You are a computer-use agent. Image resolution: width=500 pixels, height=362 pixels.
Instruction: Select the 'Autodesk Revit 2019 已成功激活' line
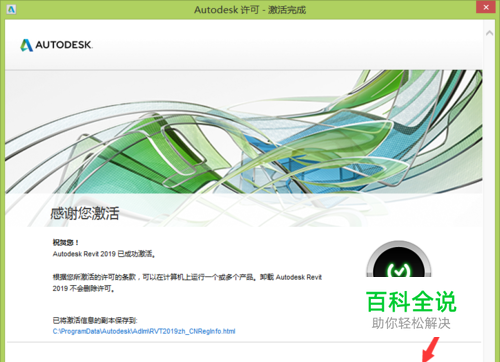(104, 254)
